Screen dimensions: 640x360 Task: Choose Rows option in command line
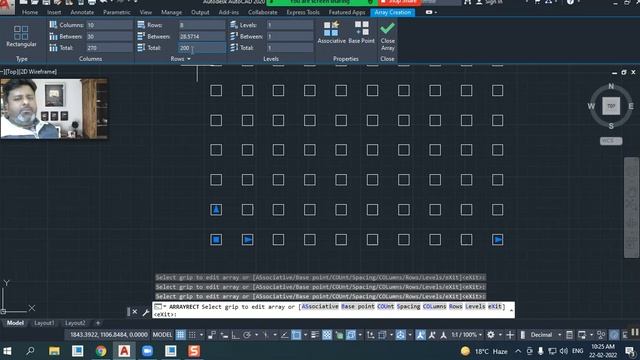[x=456, y=307]
